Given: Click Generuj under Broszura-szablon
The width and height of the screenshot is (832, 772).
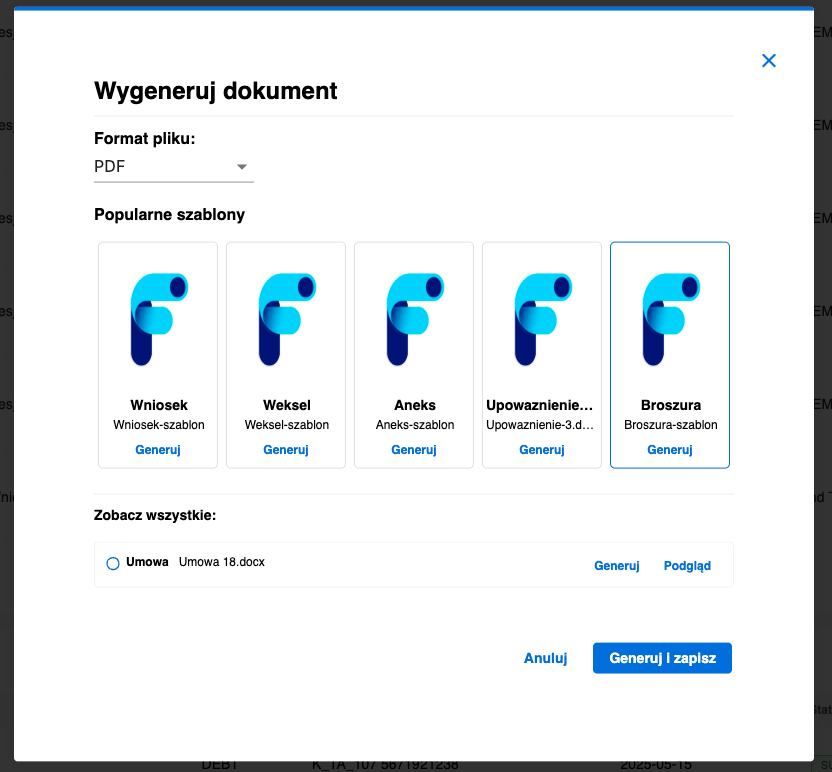Looking at the screenshot, I should (669, 450).
